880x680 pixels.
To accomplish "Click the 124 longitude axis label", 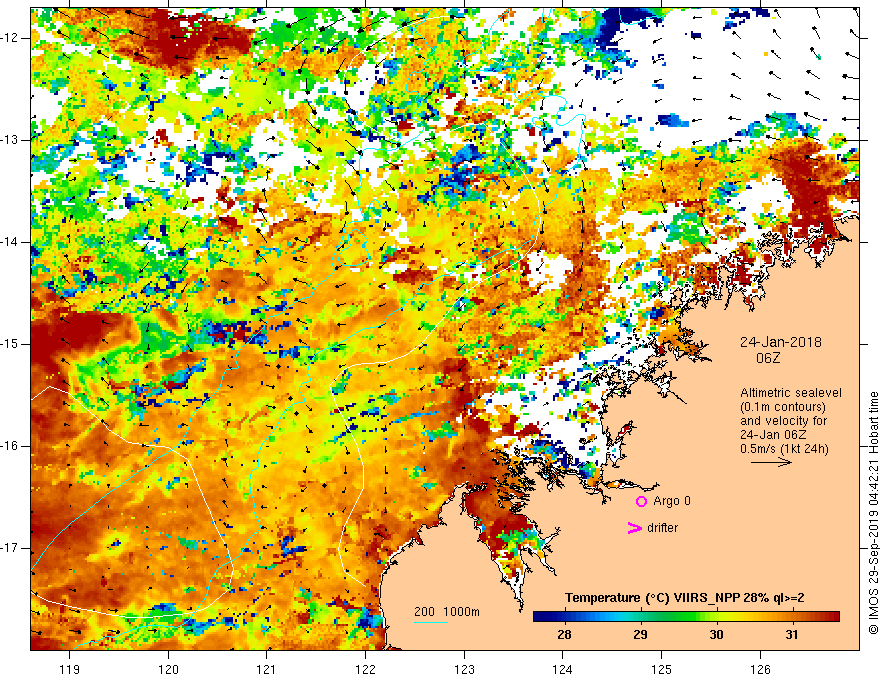I will tap(562, 669).
